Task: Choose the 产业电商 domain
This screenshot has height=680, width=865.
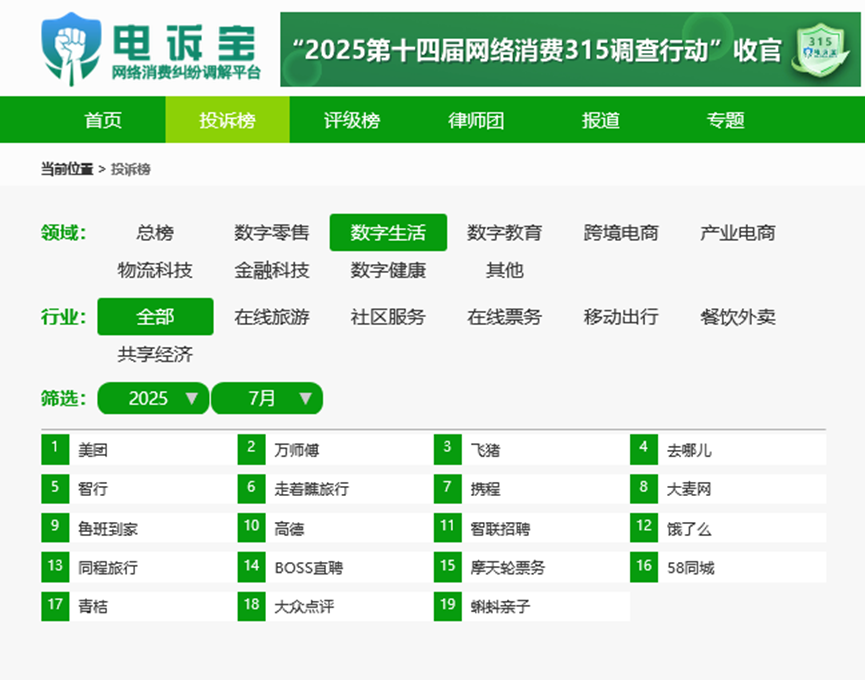Action: point(738,233)
